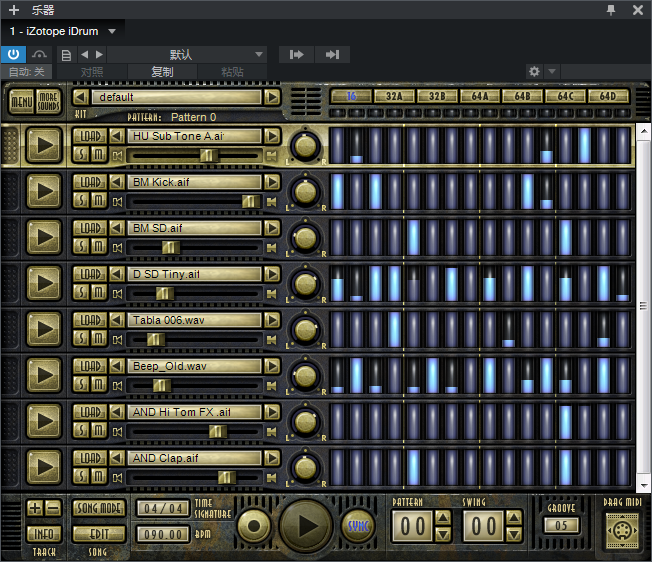Select the 16 step pattern tab
Viewport: 652px width, 562px height.
pos(351,96)
